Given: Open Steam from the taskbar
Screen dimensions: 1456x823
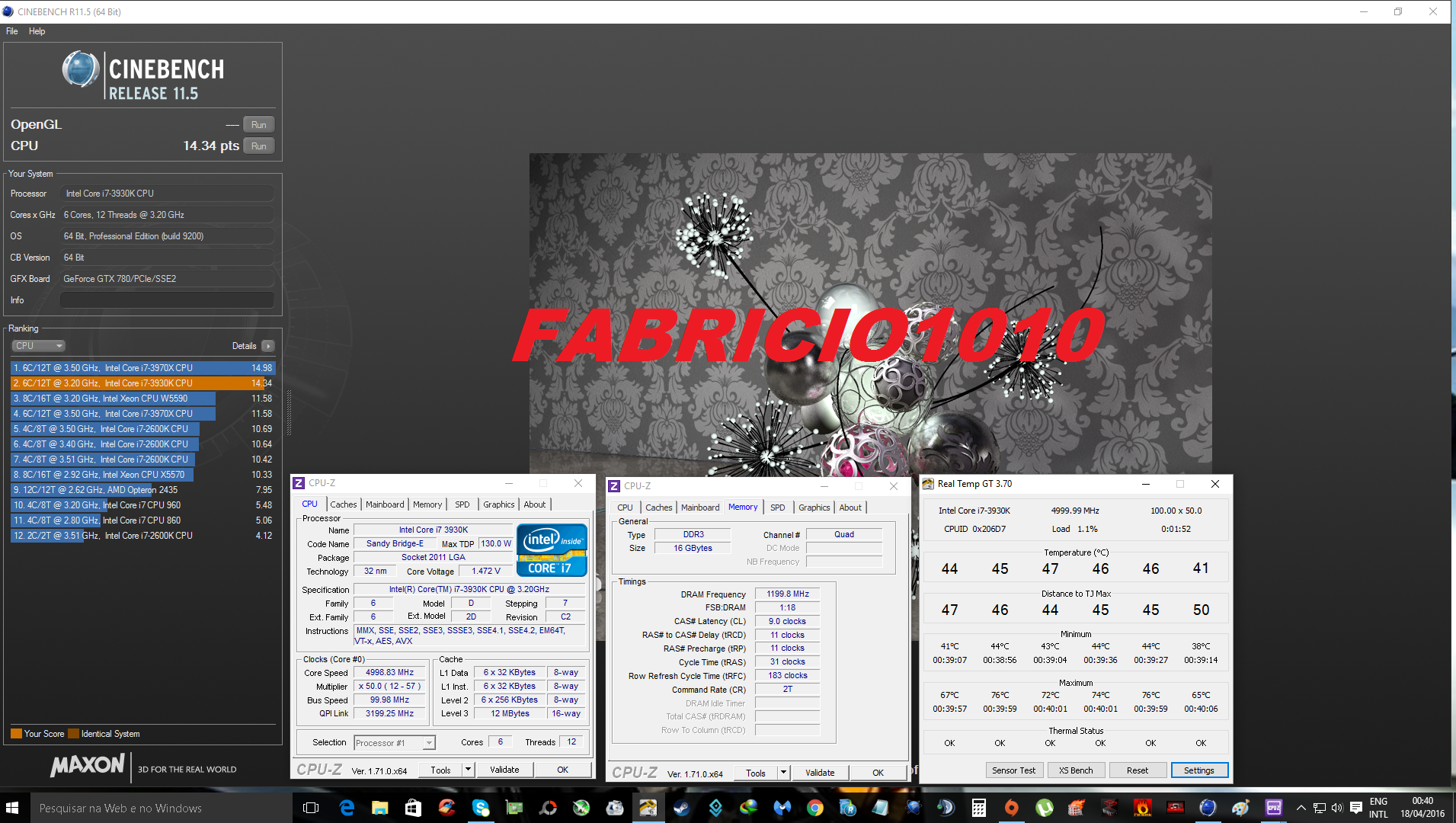Looking at the screenshot, I should pos(681,808).
